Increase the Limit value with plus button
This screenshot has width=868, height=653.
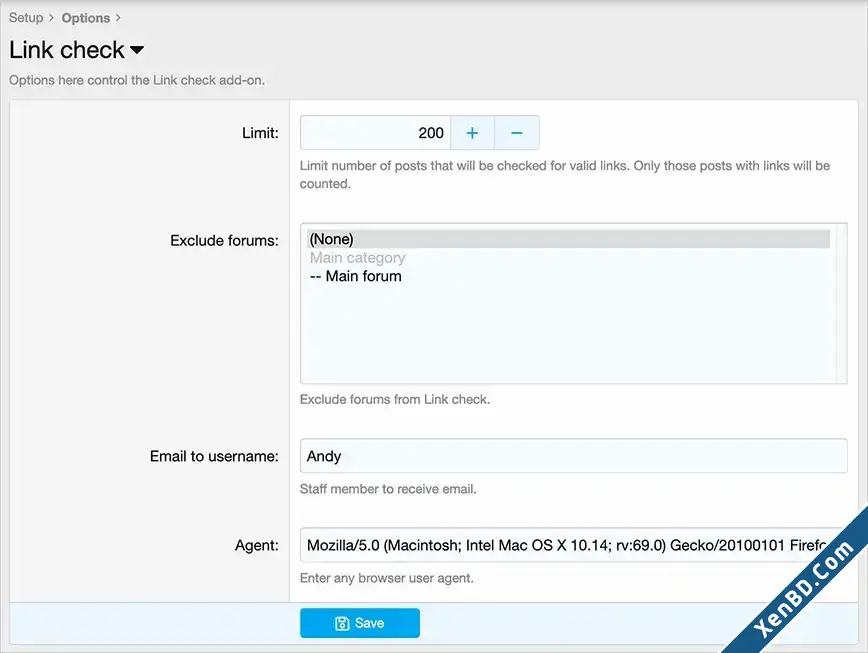click(x=472, y=133)
